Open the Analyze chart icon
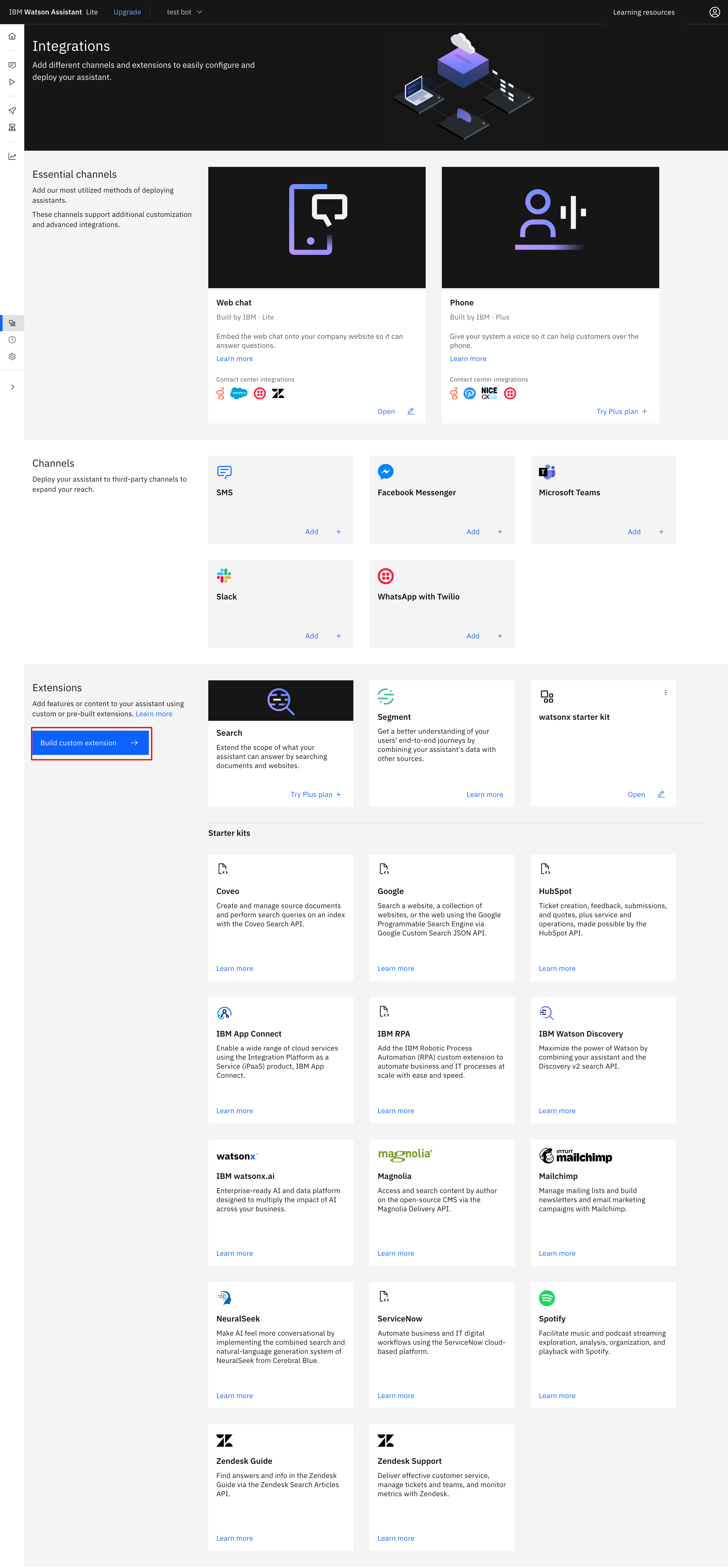The height and width of the screenshot is (1568, 728). (12, 156)
